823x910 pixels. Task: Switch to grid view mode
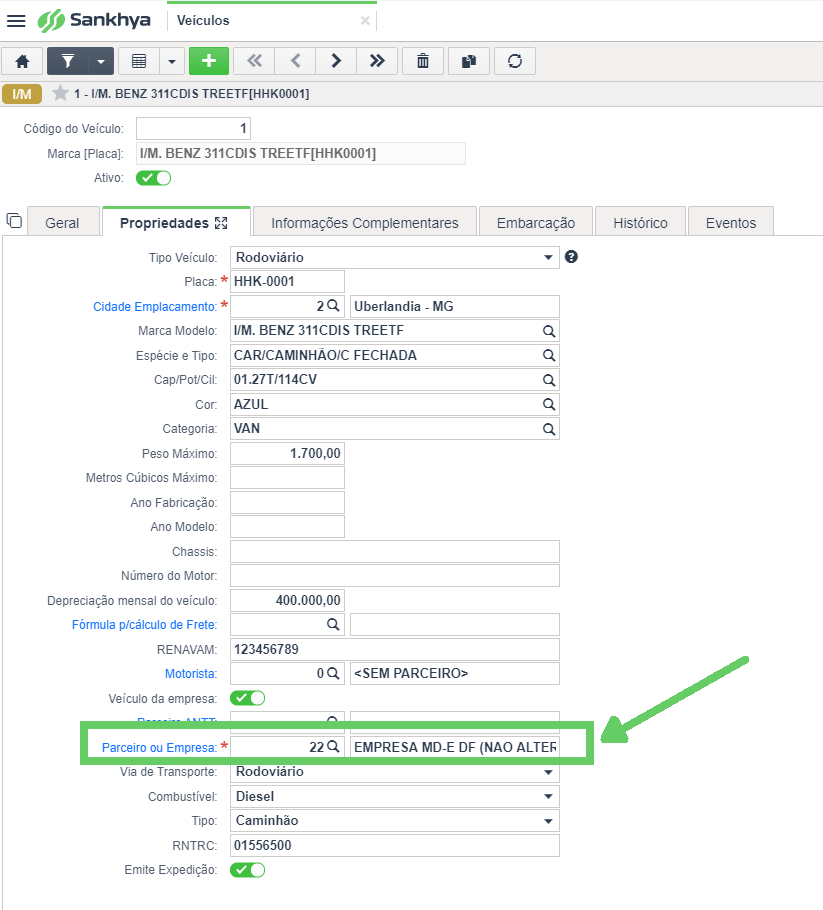(139, 61)
